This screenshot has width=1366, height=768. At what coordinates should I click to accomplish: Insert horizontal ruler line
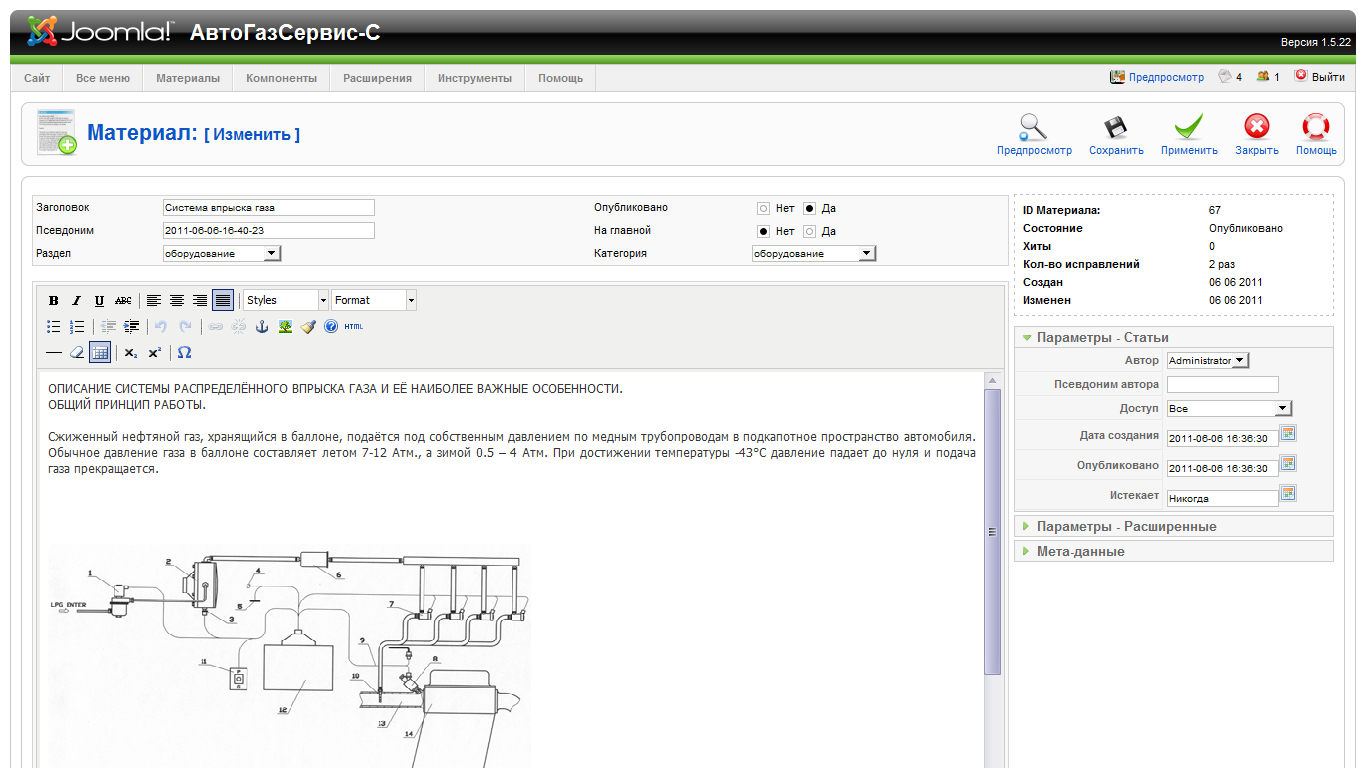(x=54, y=352)
